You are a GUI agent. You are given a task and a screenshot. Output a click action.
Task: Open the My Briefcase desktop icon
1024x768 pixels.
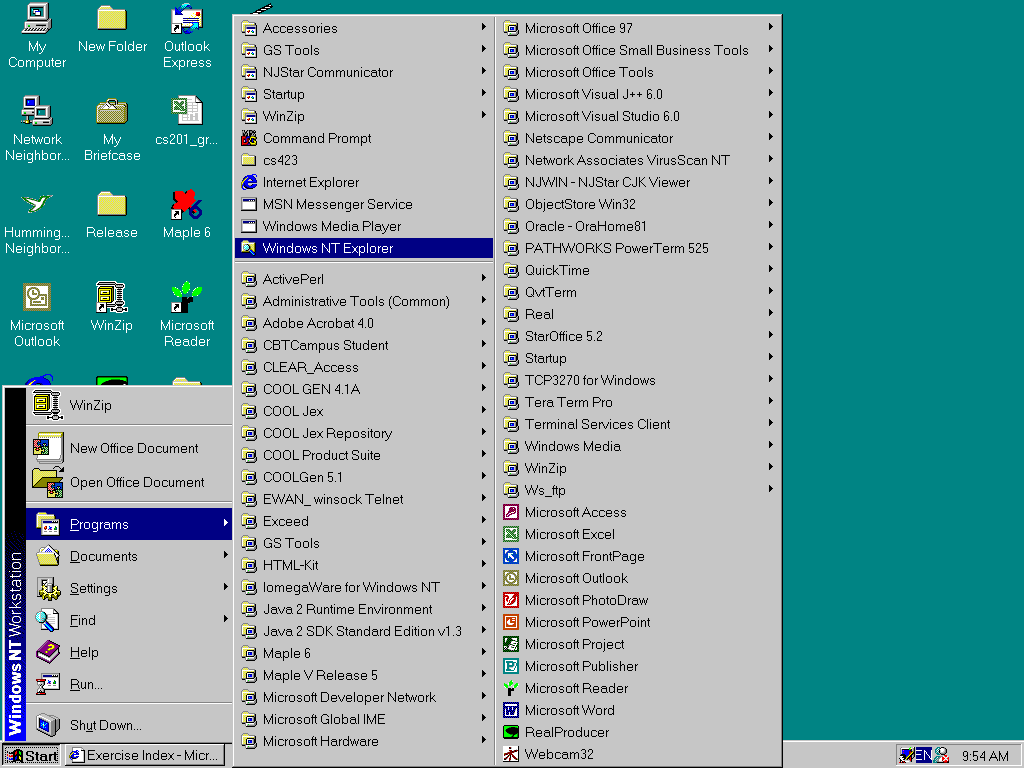coord(112,112)
